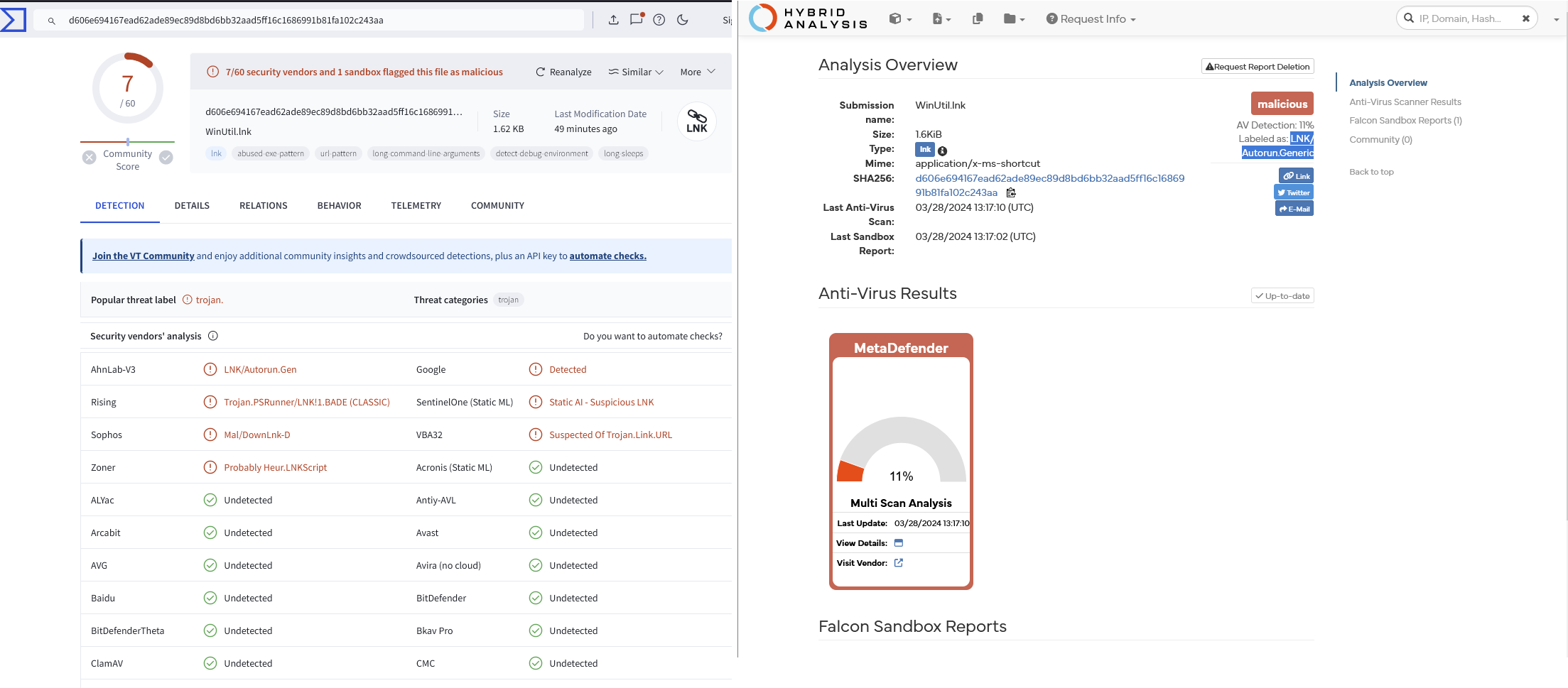Click the copy documents icon in Hybrid Analysis
Viewport: 1568px width, 688px height.
(x=978, y=19)
